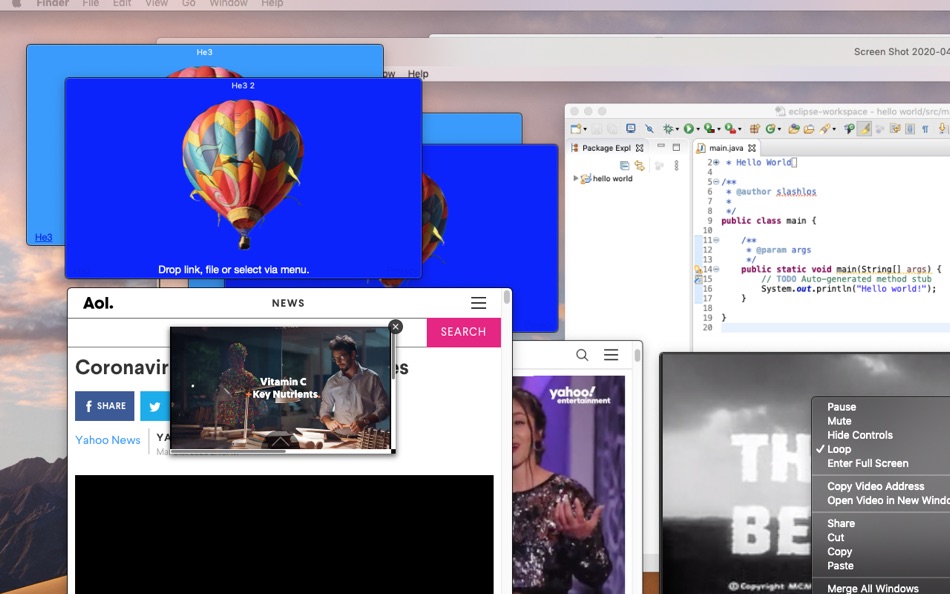
Task: Click the Facebook SHARE button
Action: tap(104, 406)
